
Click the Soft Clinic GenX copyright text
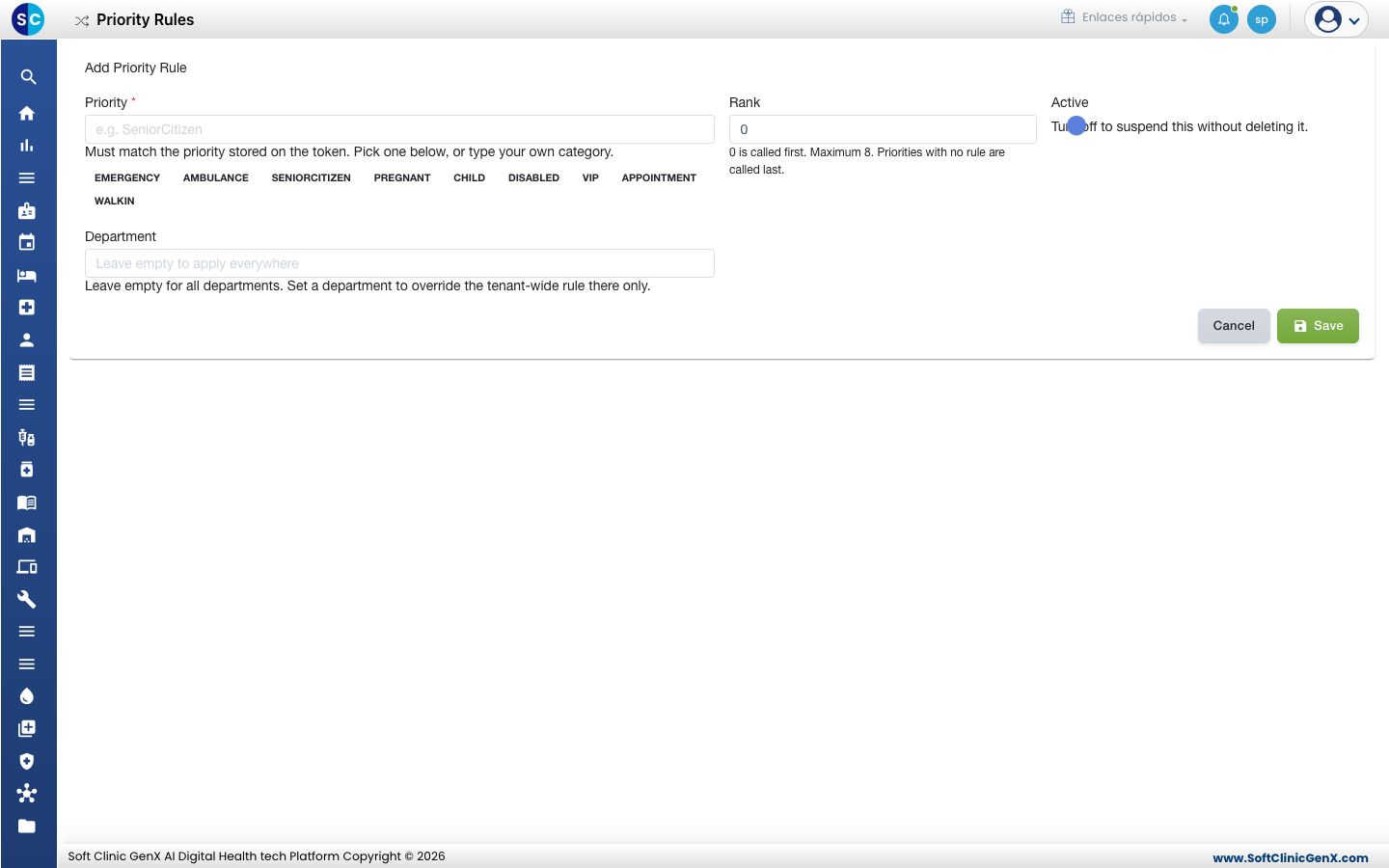click(257, 856)
